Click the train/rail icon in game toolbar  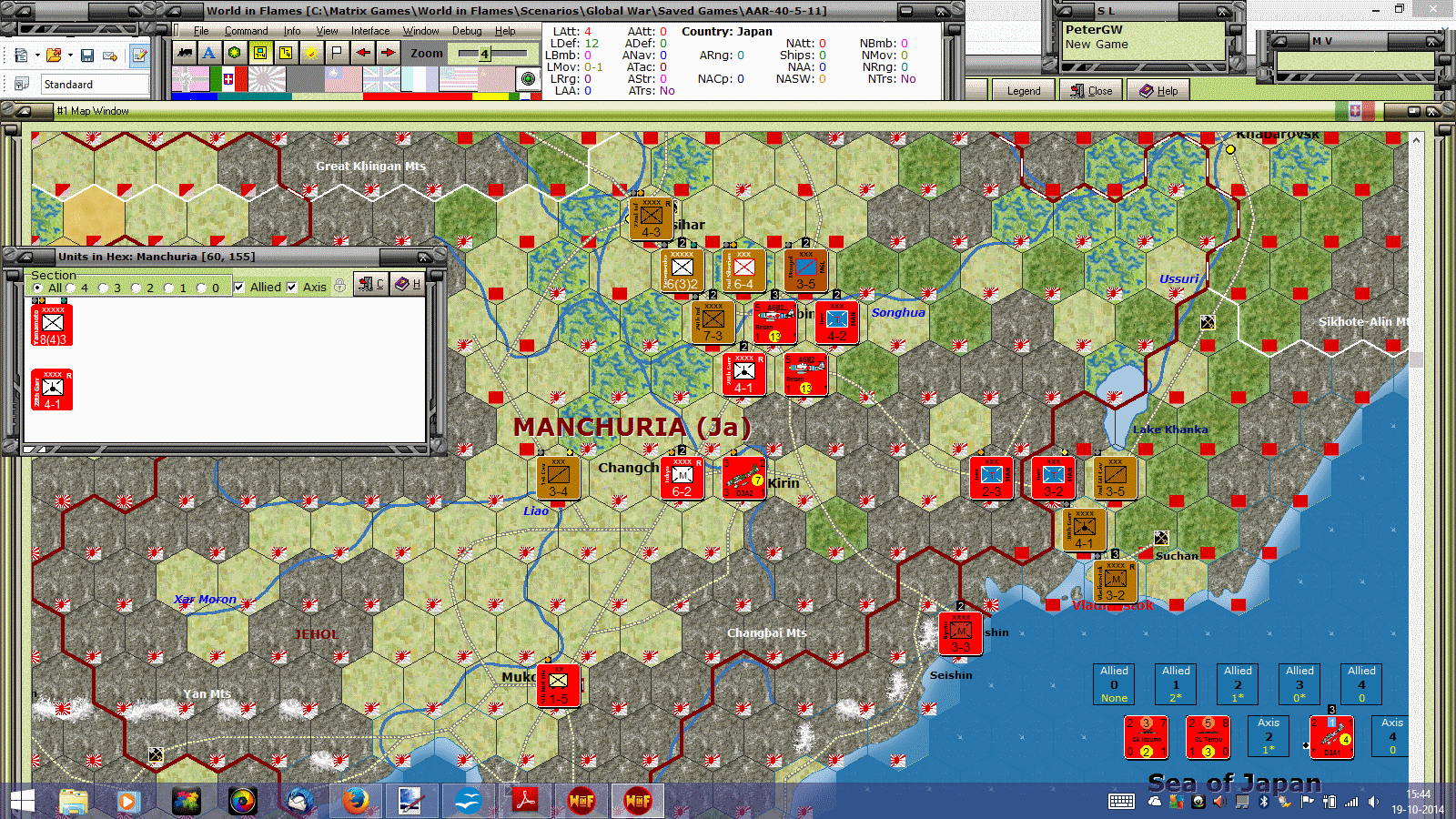[185, 53]
